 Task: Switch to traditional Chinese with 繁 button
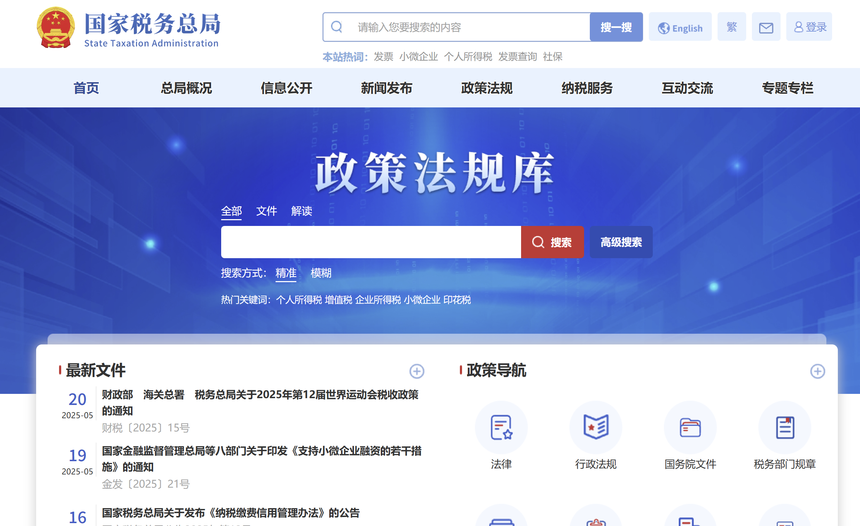click(732, 27)
